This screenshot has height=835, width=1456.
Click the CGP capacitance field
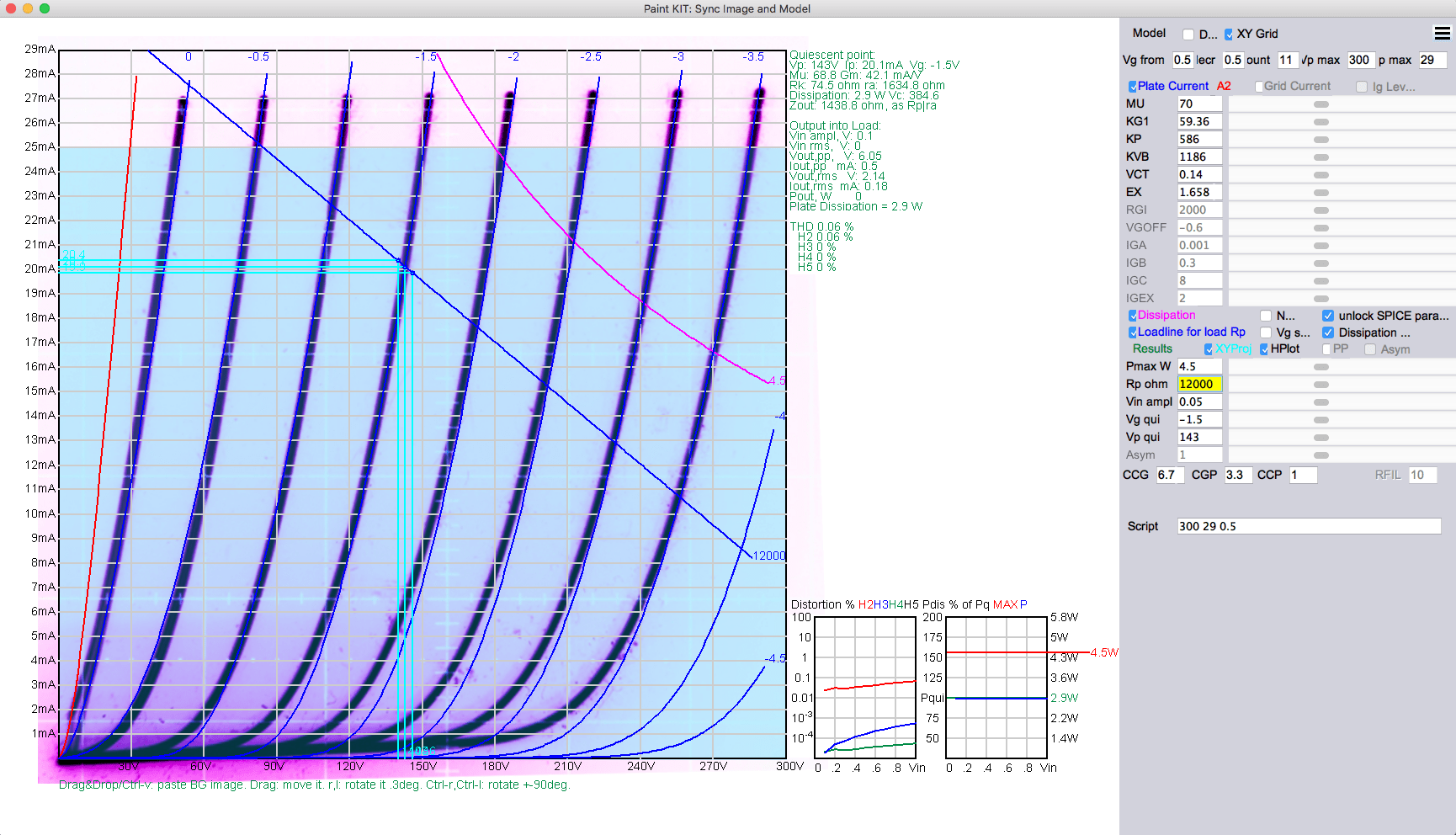pyautogui.click(x=1238, y=475)
